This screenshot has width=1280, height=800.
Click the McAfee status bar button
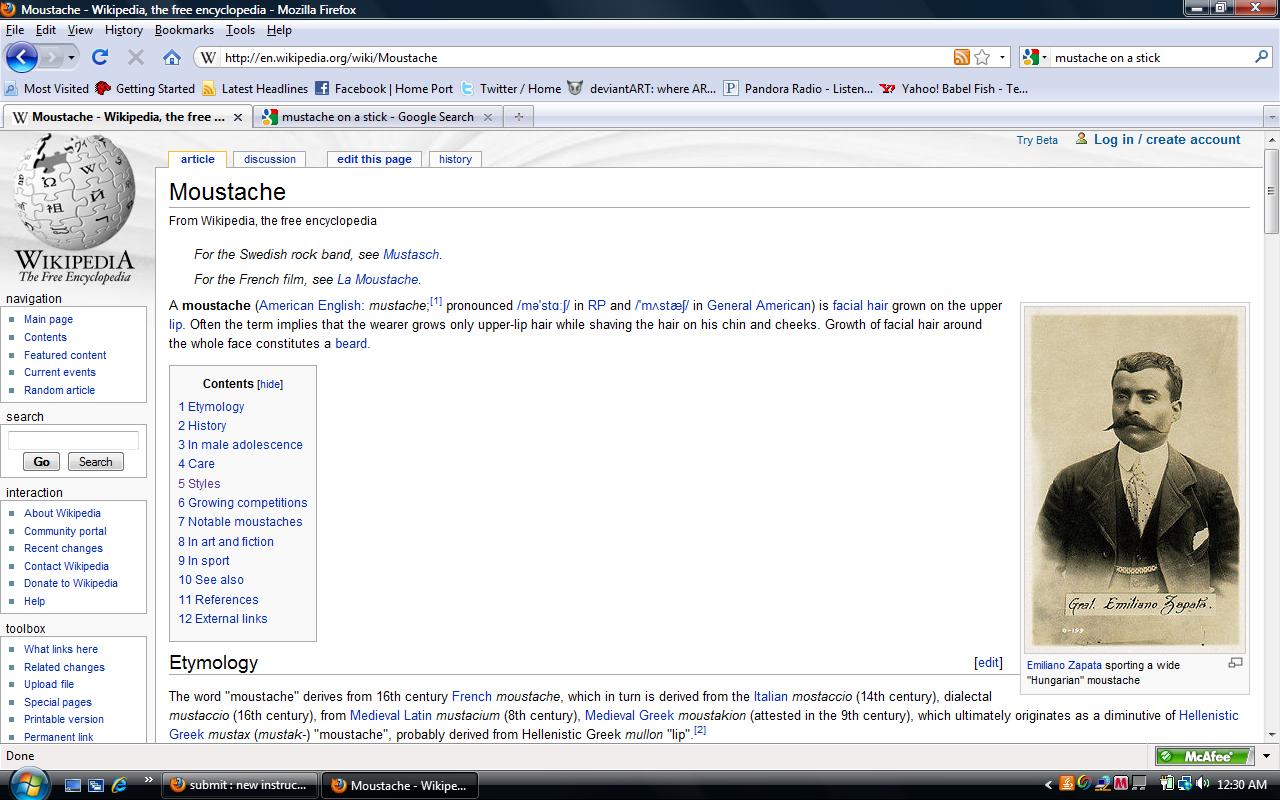tap(1204, 756)
